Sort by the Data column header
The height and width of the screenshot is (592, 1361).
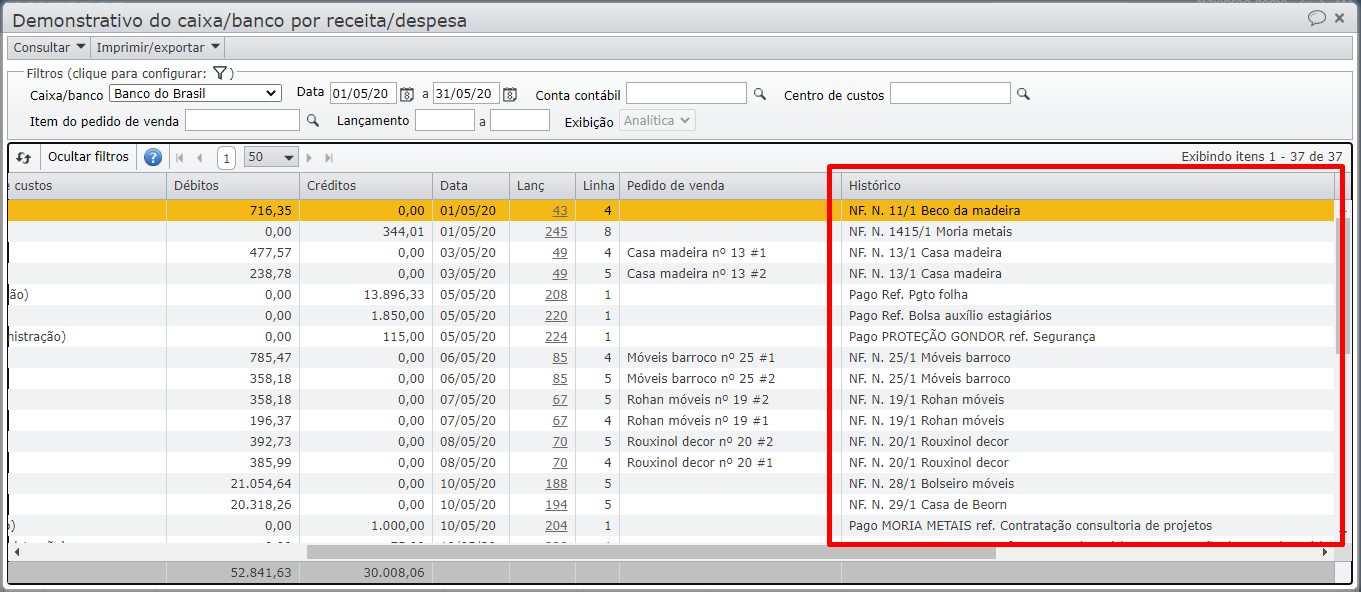tap(471, 186)
